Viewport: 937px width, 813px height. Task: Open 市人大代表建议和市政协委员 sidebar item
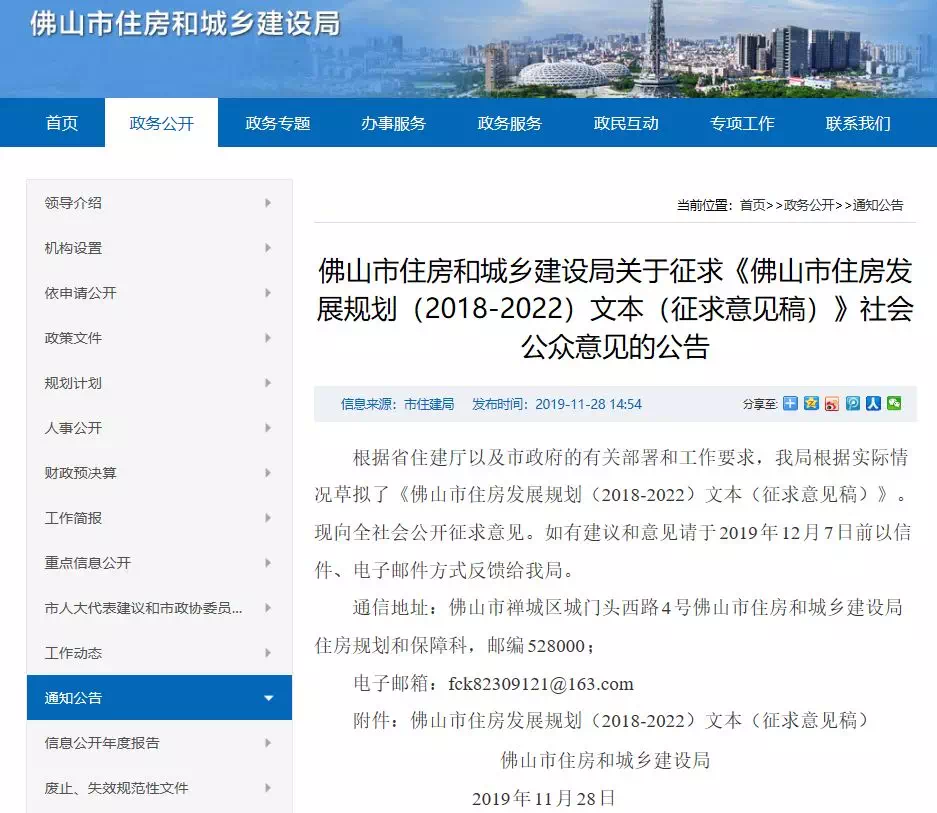tap(143, 608)
